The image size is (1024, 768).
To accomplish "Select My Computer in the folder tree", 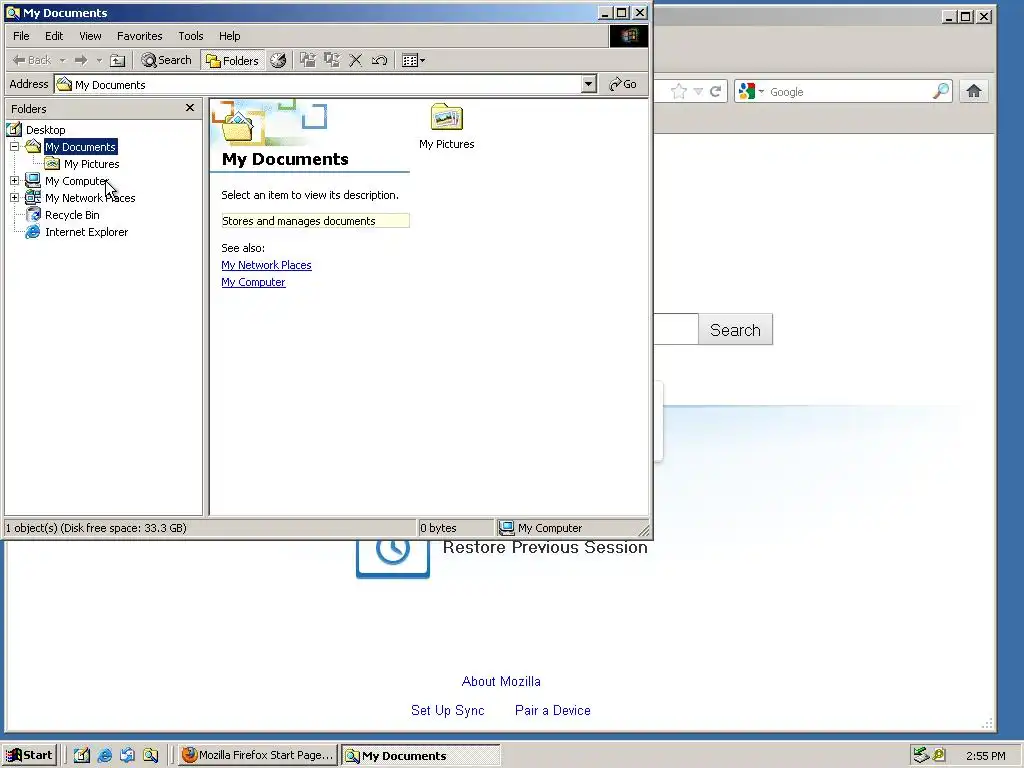I will tap(76, 181).
